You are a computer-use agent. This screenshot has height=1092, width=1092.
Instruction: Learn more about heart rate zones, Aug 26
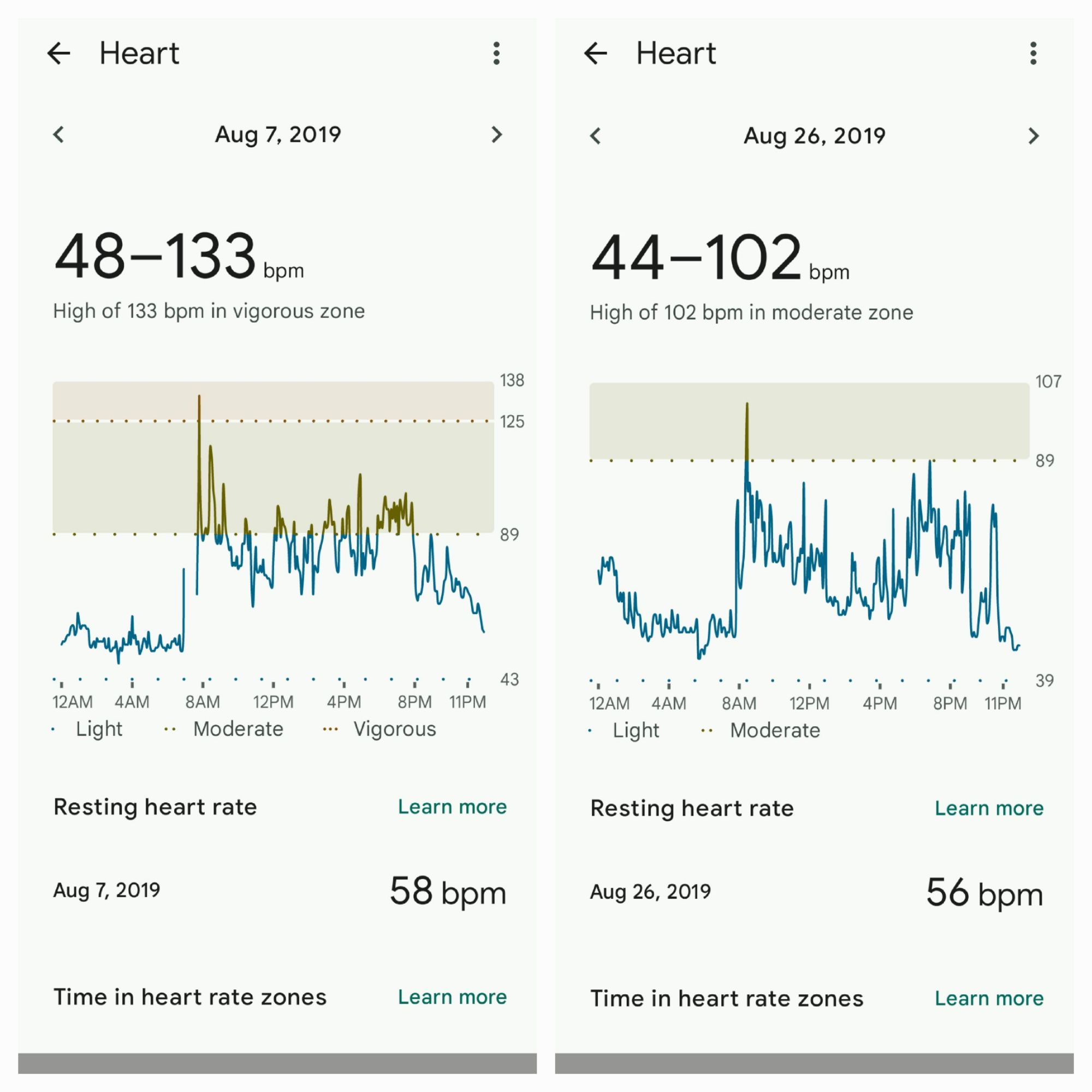(989, 998)
